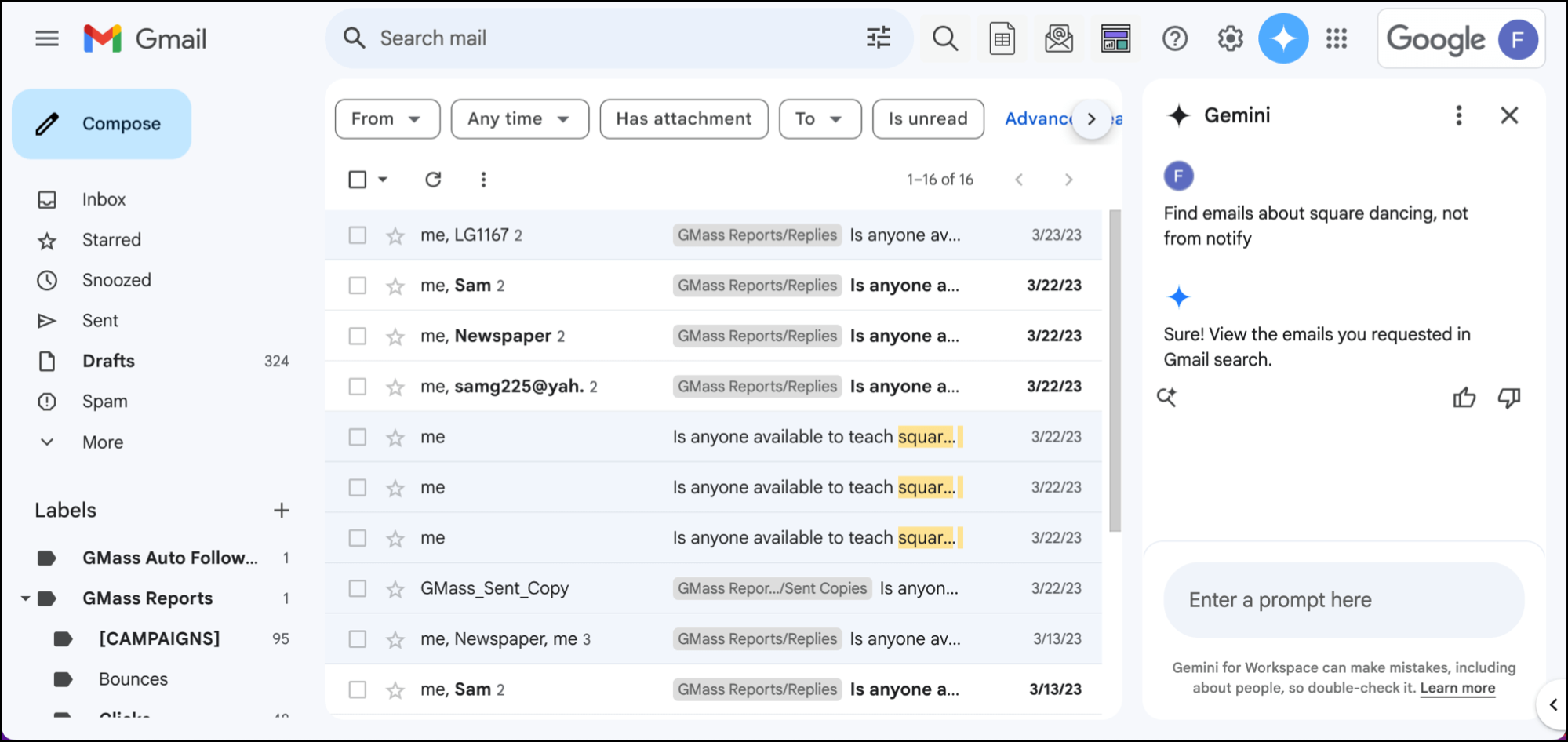Close the Gemini panel

pos(1509,115)
